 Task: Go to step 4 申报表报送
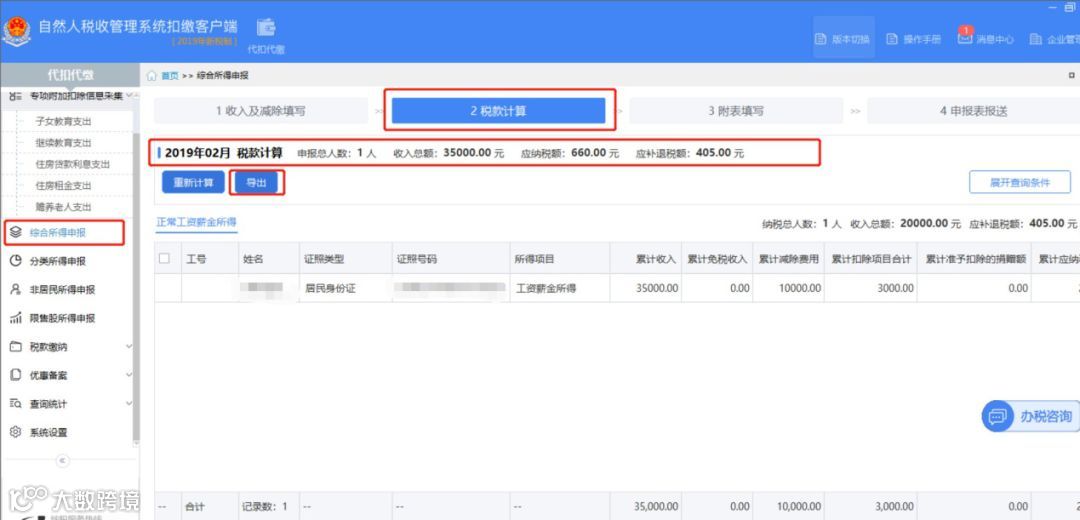tap(973, 111)
